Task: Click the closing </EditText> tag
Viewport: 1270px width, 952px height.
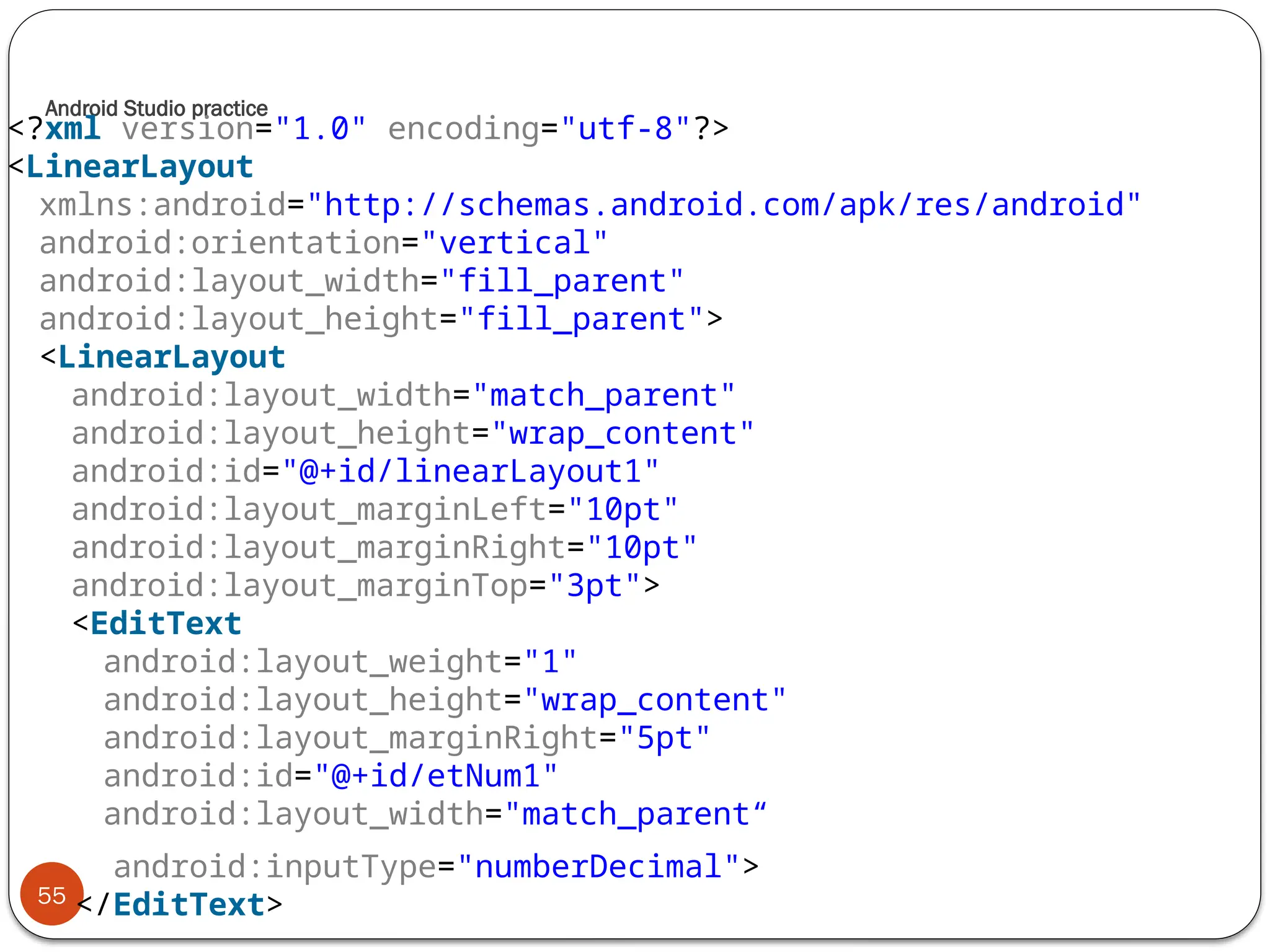Action: (x=180, y=905)
